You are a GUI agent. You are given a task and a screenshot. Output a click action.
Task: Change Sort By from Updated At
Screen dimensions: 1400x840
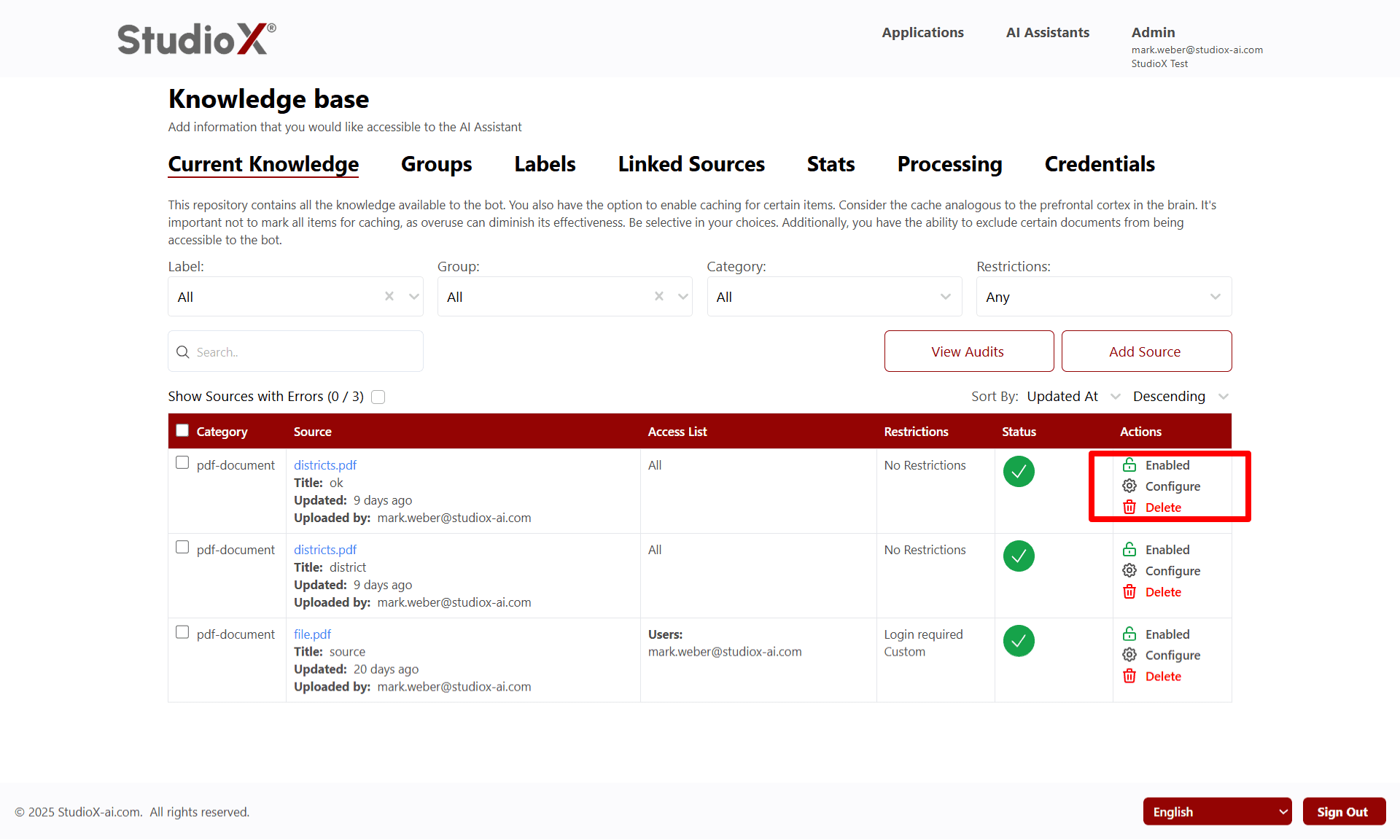[1072, 396]
